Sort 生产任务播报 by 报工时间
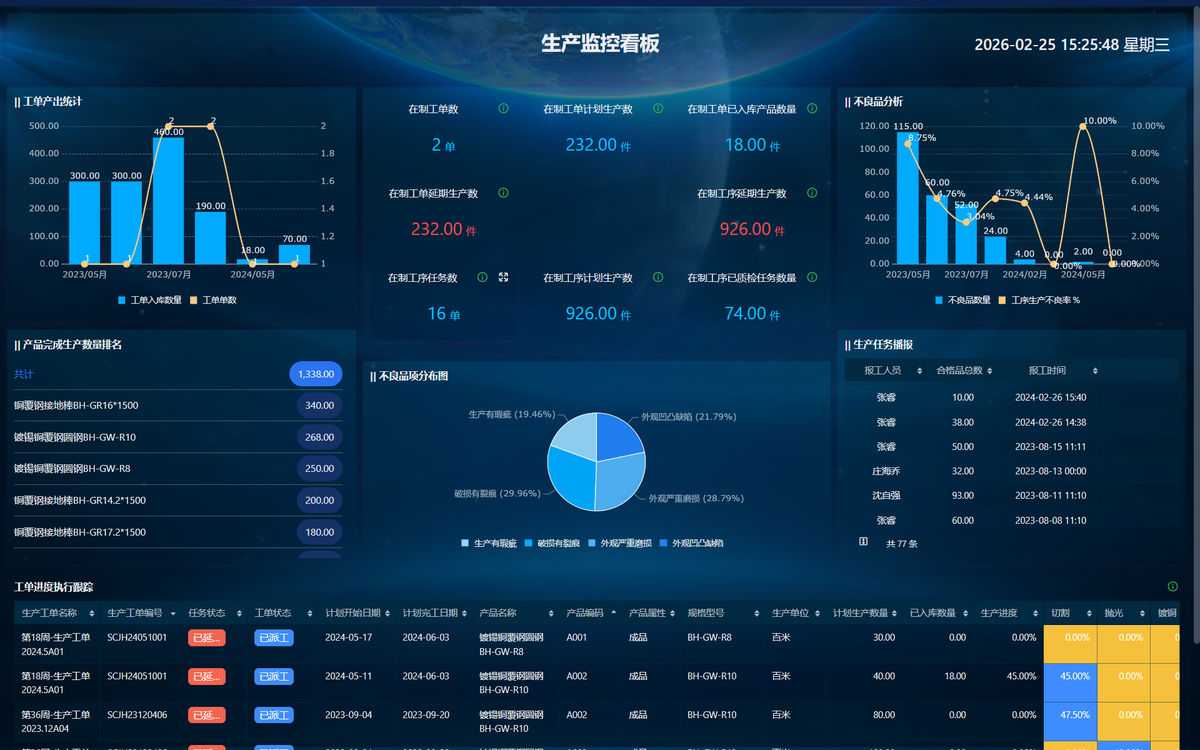1200x750 pixels. pos(1095,371)
